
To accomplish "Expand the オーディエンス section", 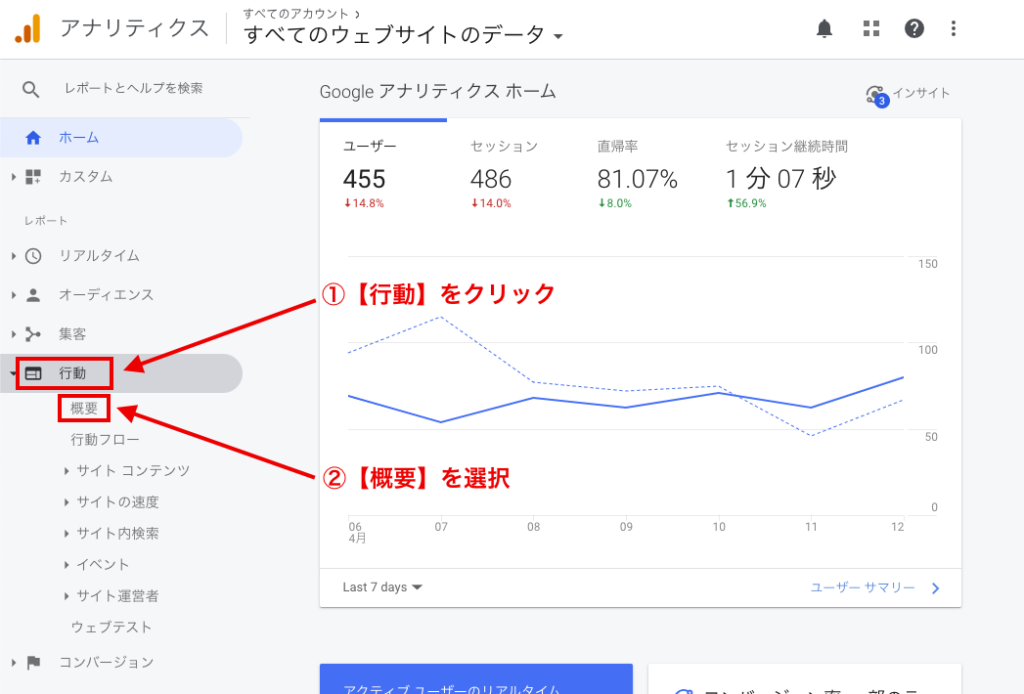I will point(14,295).
